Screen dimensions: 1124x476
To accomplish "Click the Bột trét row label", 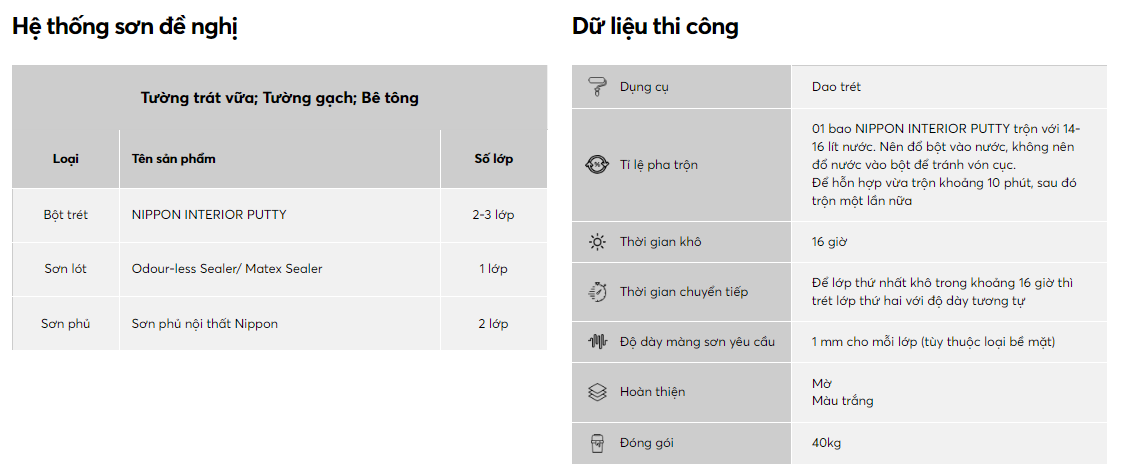I will click(66, 214).
